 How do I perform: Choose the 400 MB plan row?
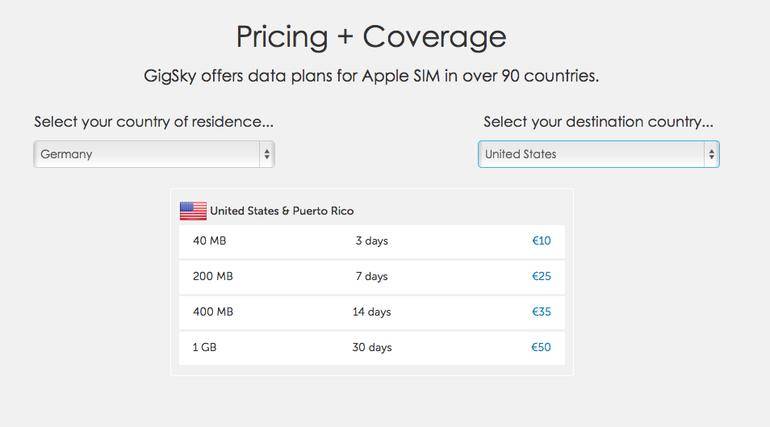tap(372, 312)
